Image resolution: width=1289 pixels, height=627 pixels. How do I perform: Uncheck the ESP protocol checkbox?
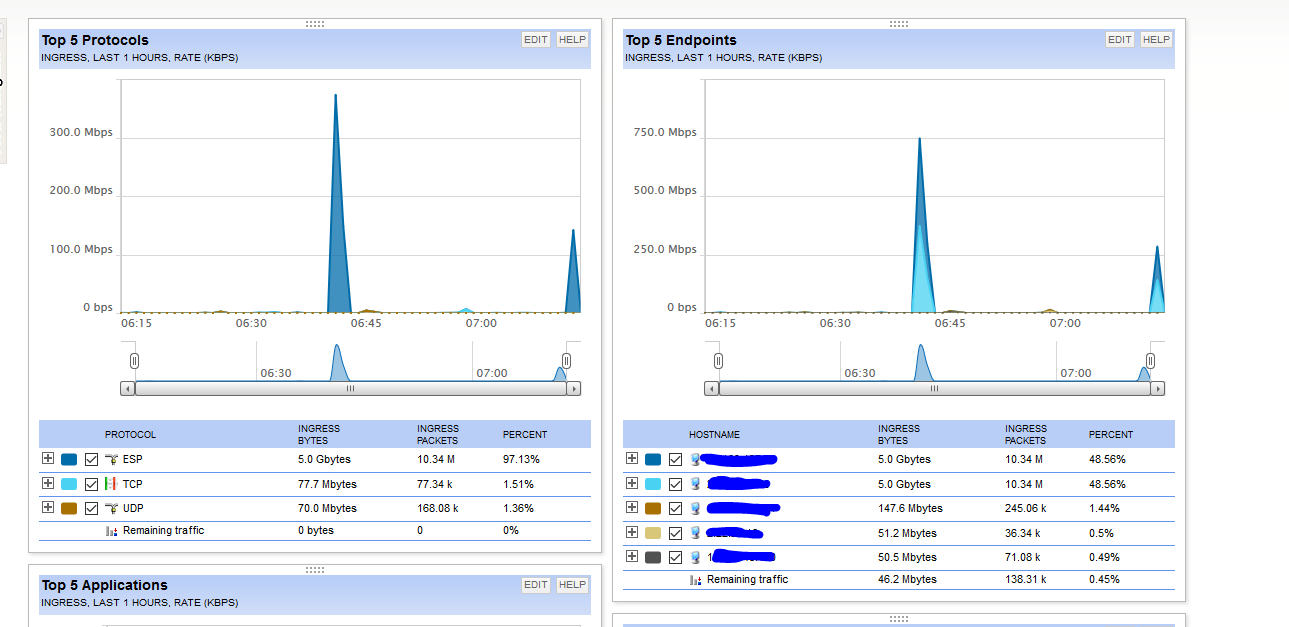[x=92, y=460]
